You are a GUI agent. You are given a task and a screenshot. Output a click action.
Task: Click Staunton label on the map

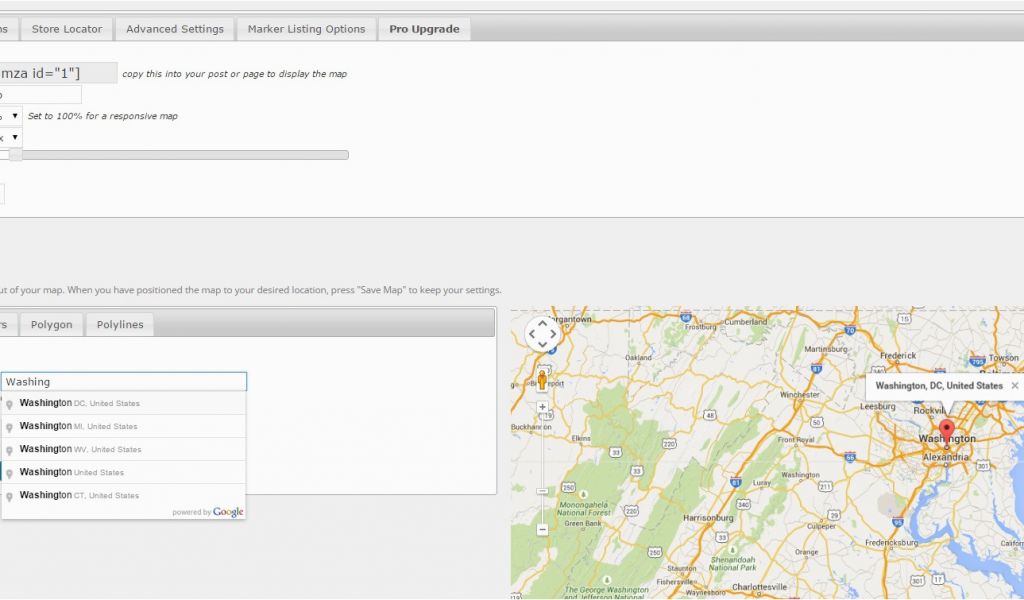pyautogui.click(x=681, y=569)
